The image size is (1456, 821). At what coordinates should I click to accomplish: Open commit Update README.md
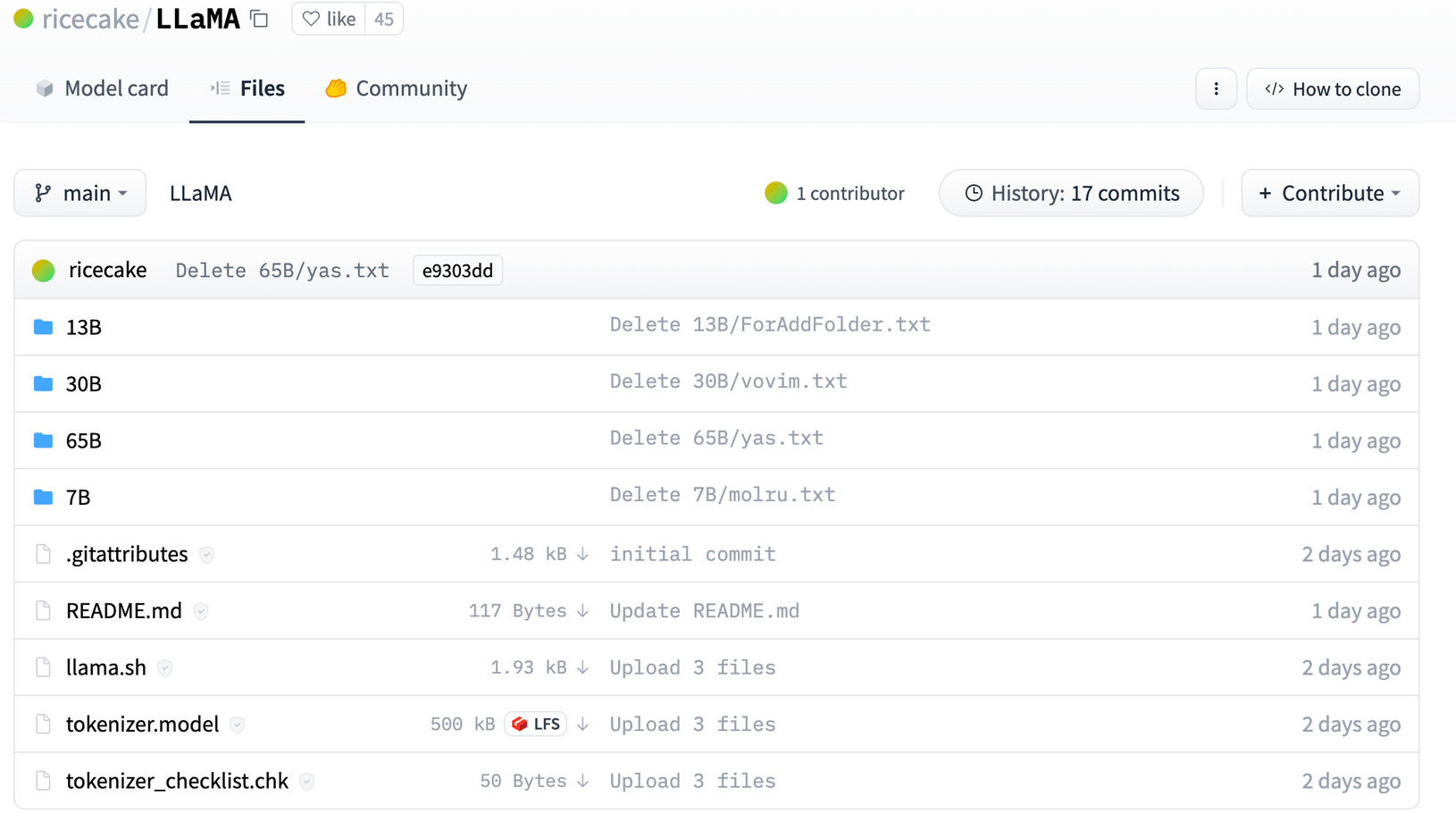point(705,611)
